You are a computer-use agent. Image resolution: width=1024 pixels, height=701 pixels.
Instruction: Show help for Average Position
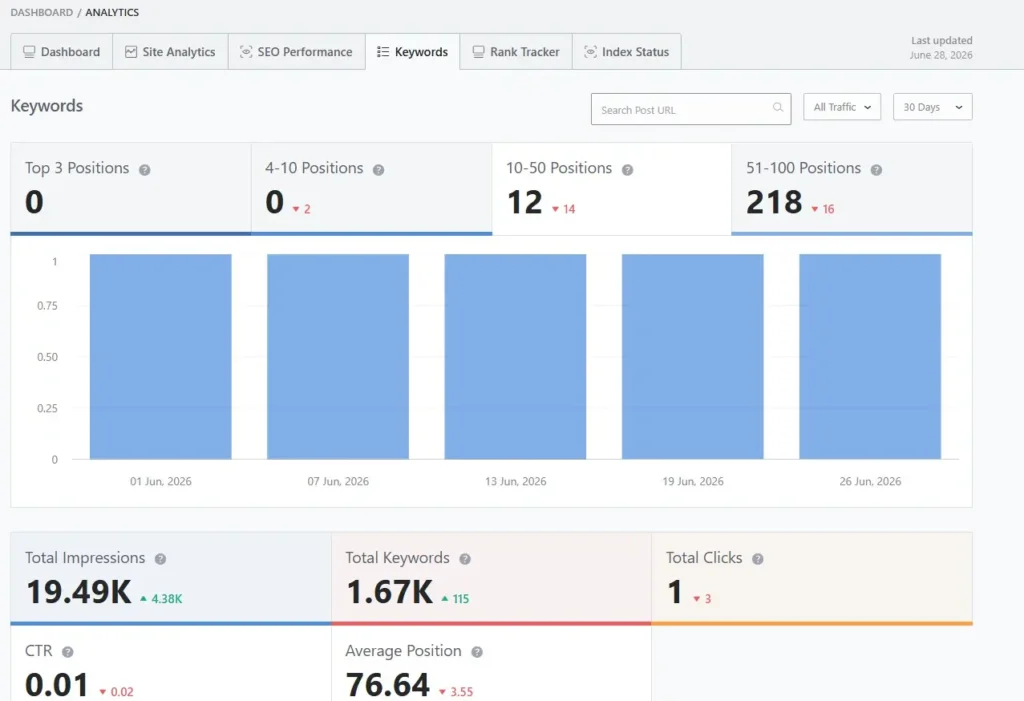[x=477, y=652]
